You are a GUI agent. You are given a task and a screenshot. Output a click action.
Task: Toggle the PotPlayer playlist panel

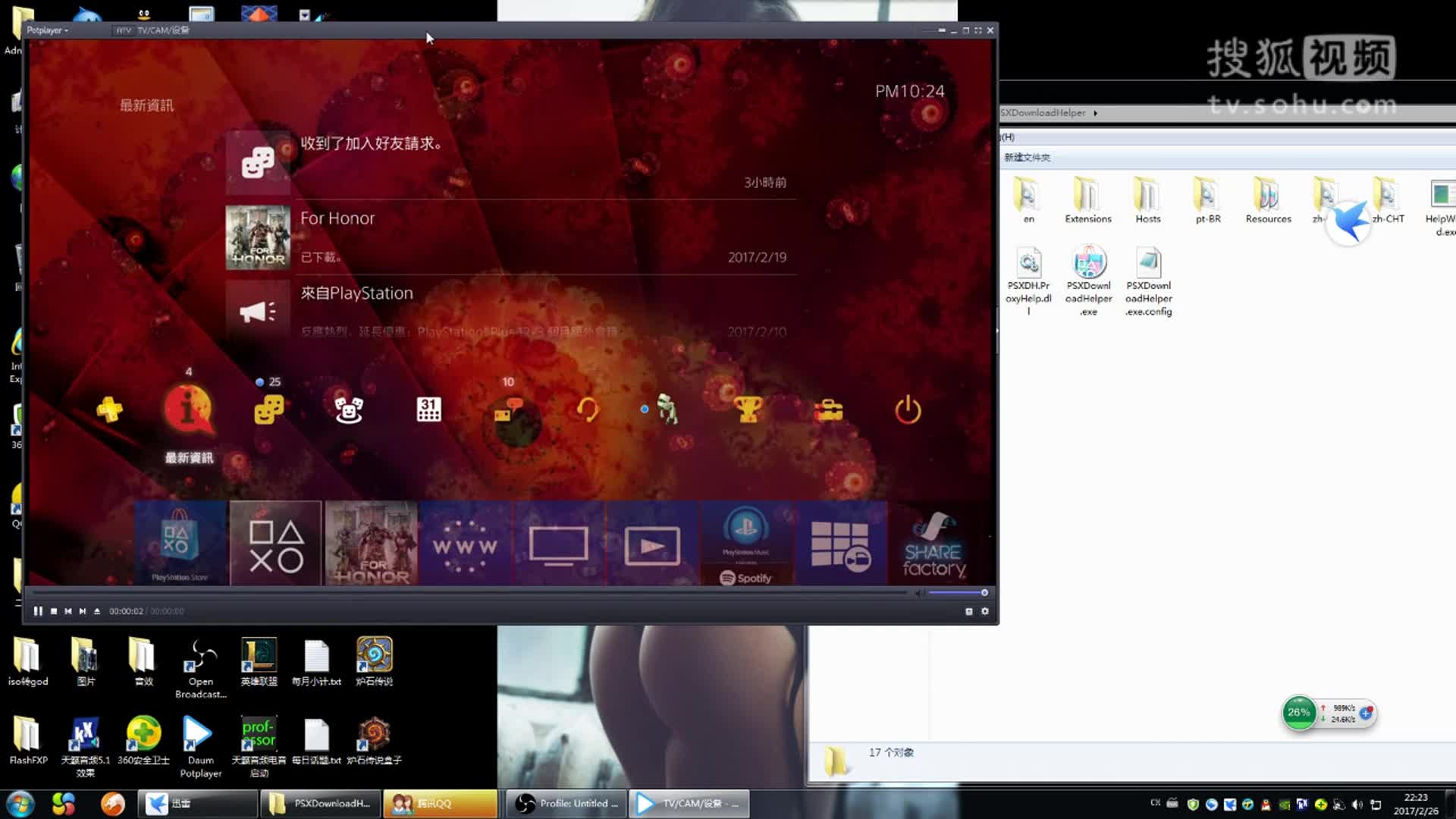point(968,610)
